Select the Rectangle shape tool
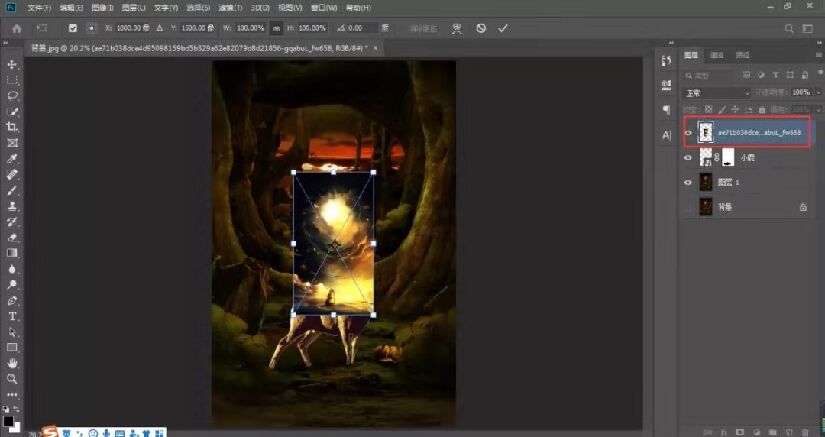Image resolution: width=825 pixels, height=437 pixels. coord(12,348)
